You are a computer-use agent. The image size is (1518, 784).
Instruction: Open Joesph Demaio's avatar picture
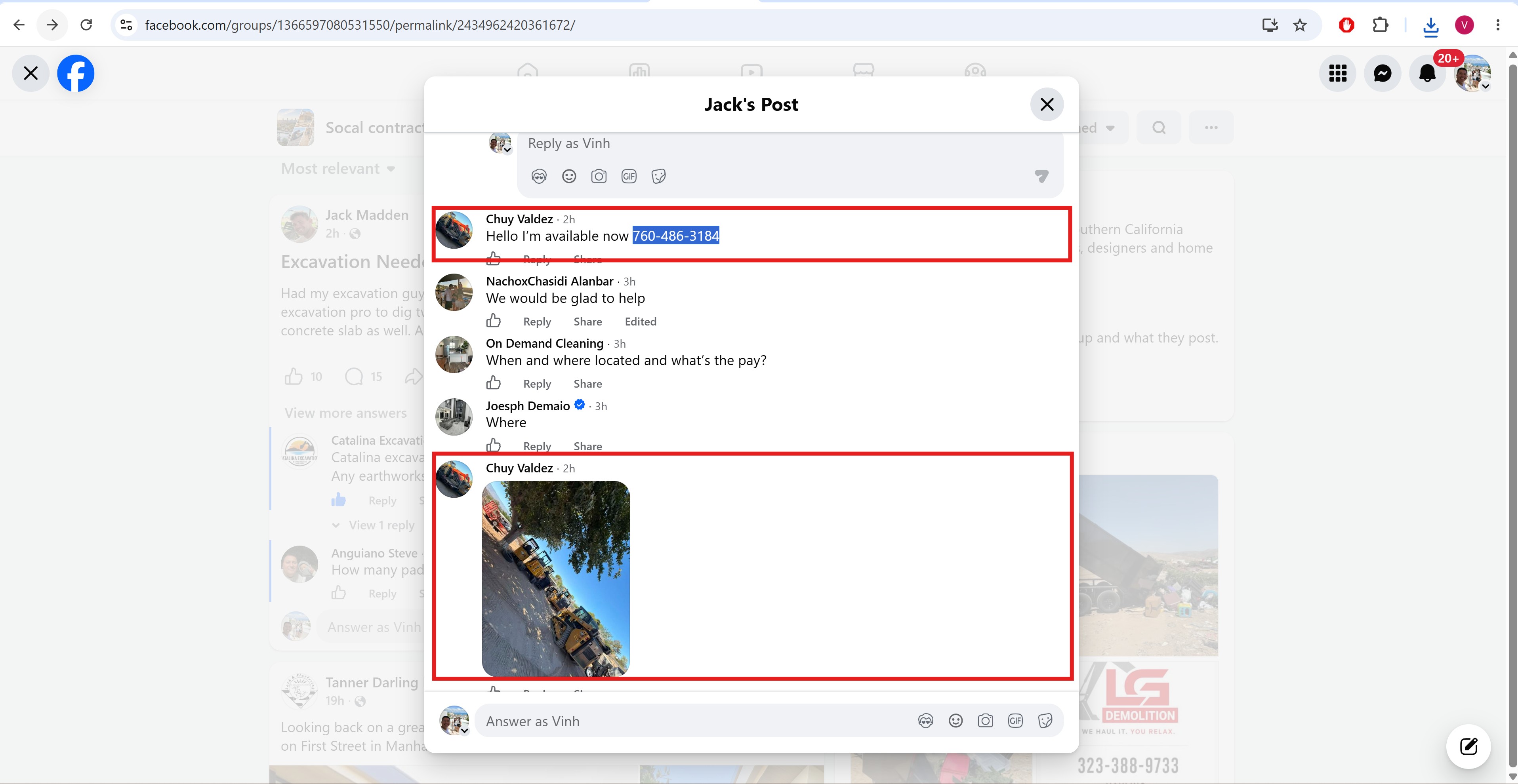click(x=454, y=417)
